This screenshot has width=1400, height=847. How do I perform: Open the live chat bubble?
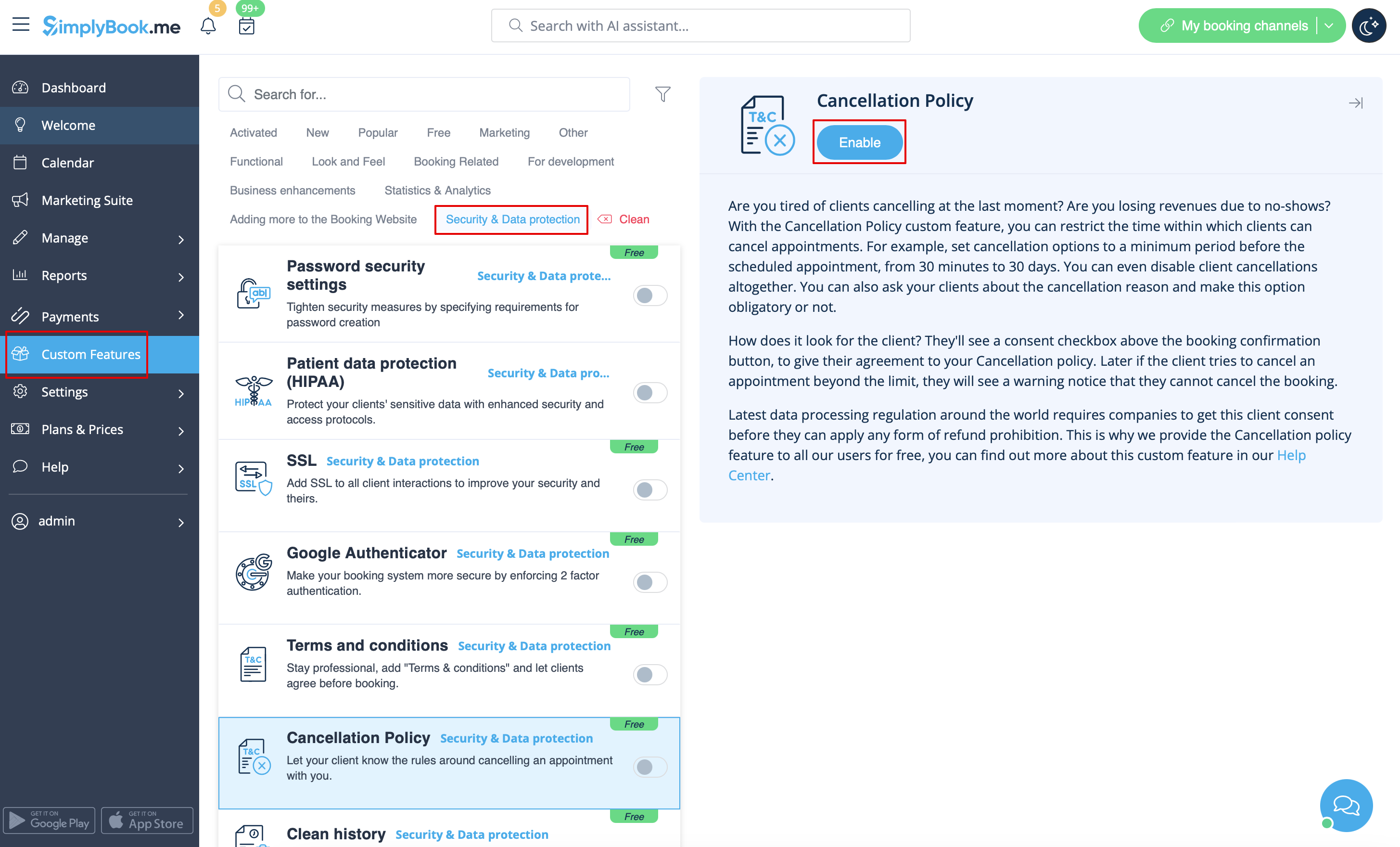tap(1346, 805)
